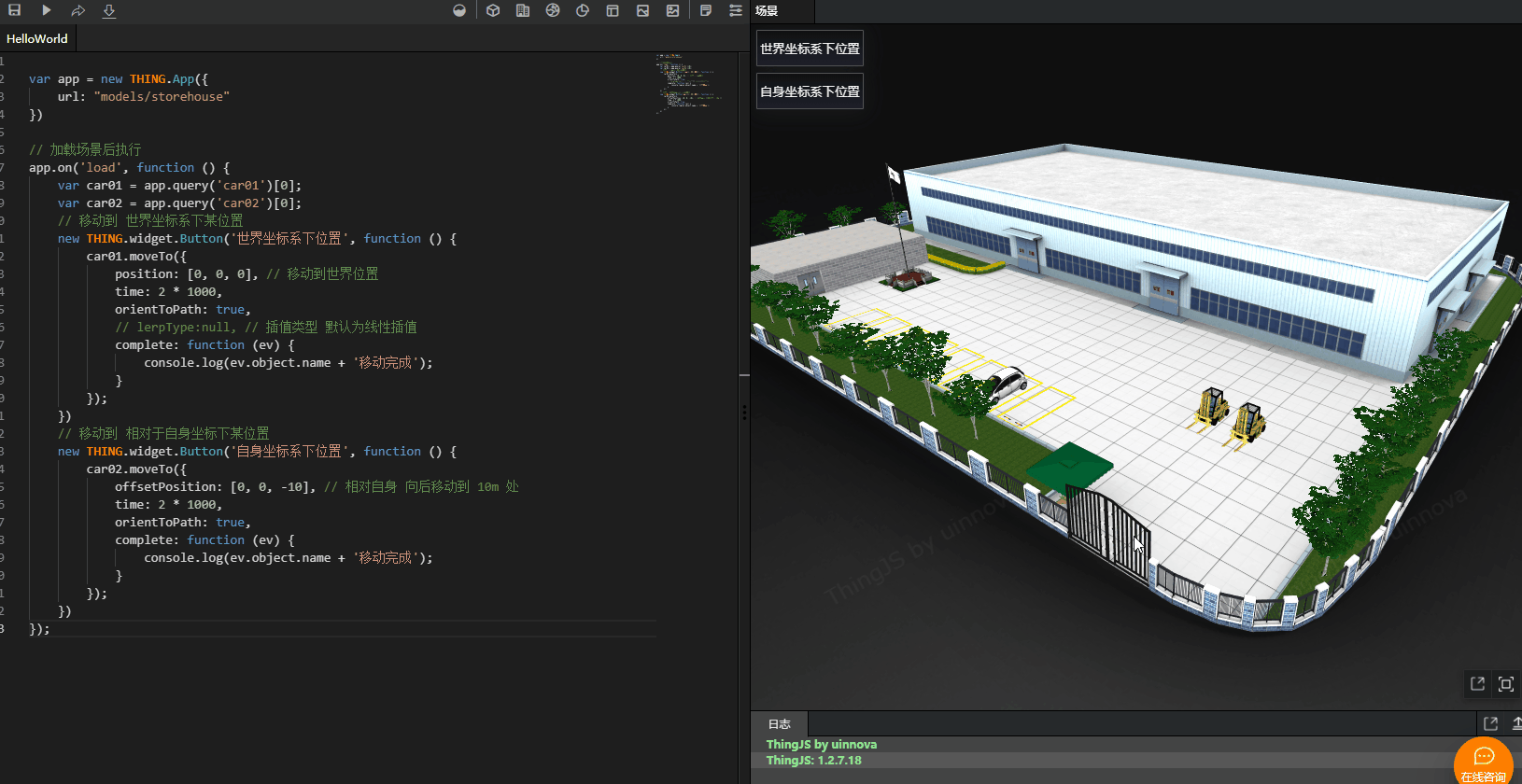Click the app.on('load' line
The image size is (1522, 784).
point(129,167)
